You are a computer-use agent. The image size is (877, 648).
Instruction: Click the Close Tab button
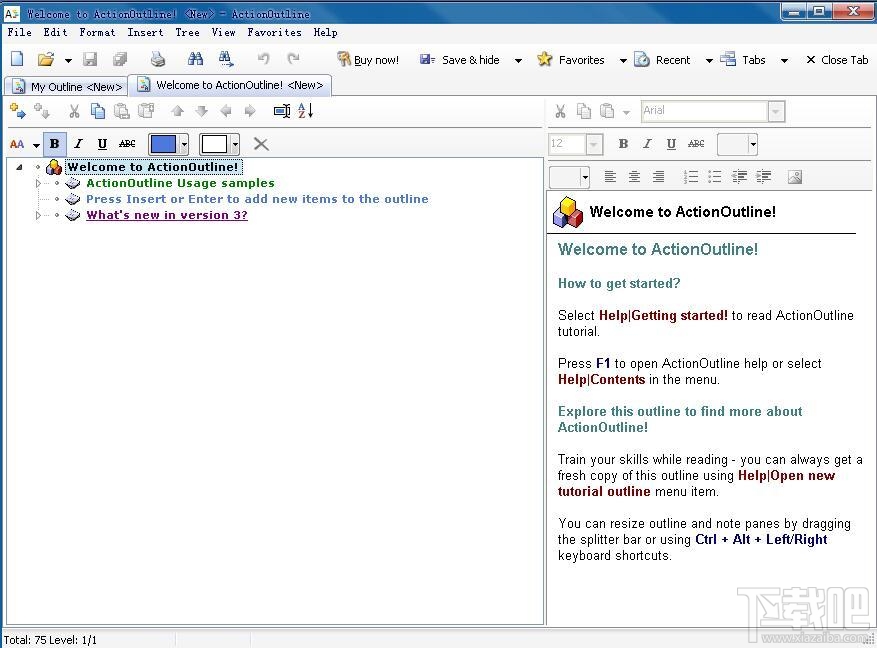[x=837, y=59]
